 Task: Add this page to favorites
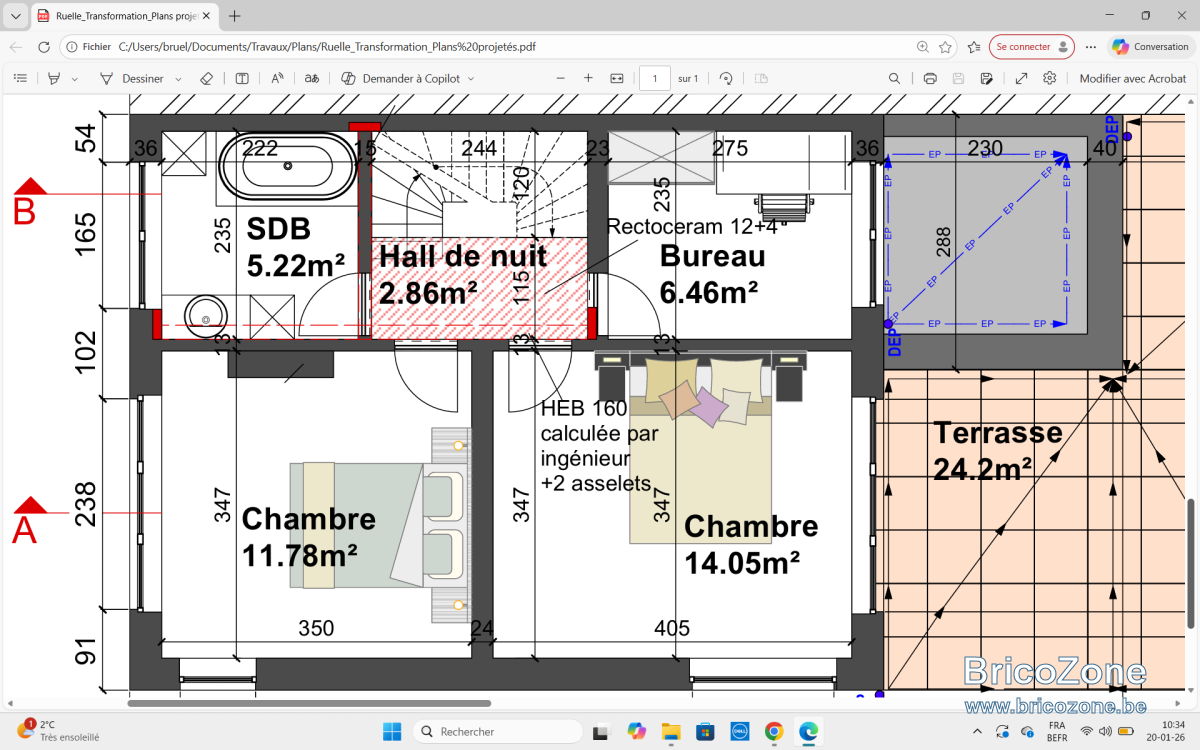pos(945,46)
